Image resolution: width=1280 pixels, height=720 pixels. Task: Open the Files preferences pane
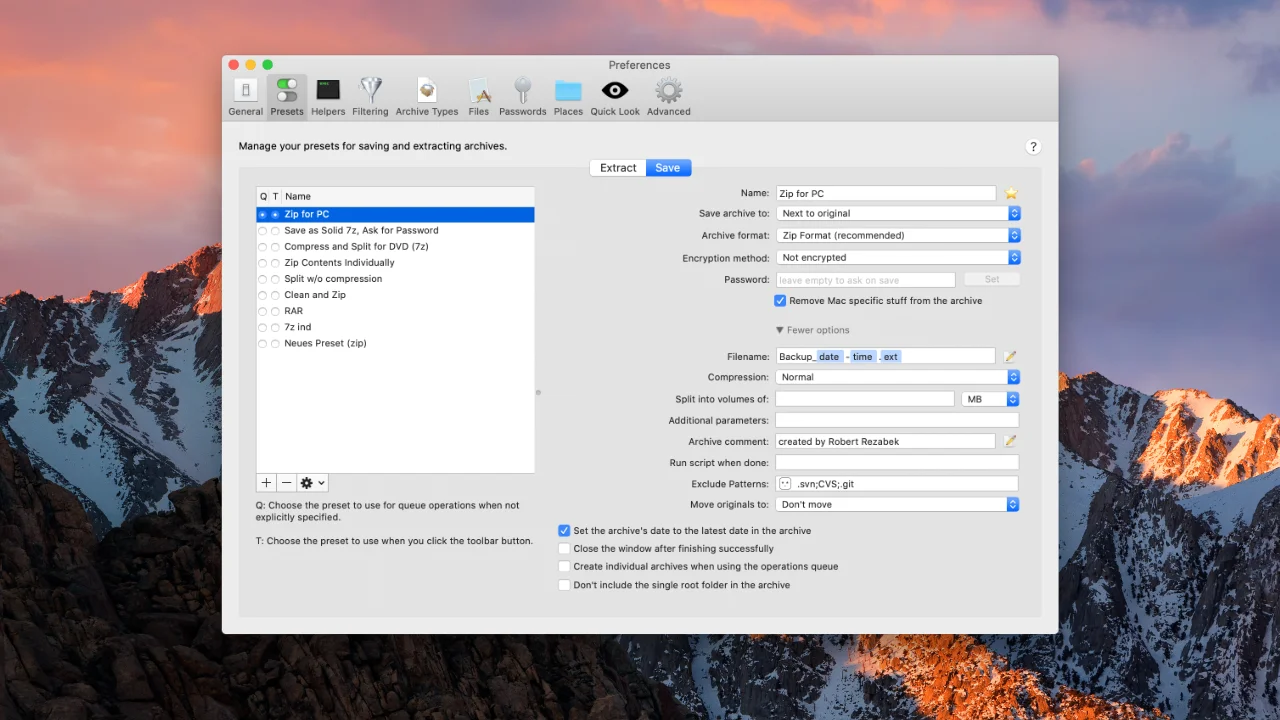click(479, 96)
